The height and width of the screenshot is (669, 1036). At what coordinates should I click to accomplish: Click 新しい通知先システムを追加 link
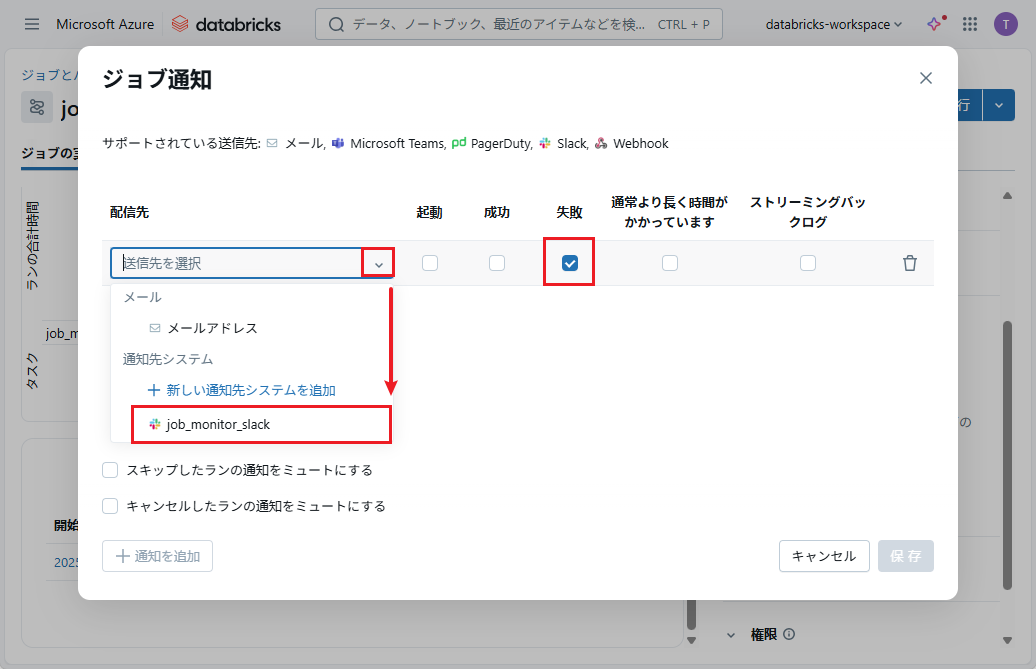250,390
